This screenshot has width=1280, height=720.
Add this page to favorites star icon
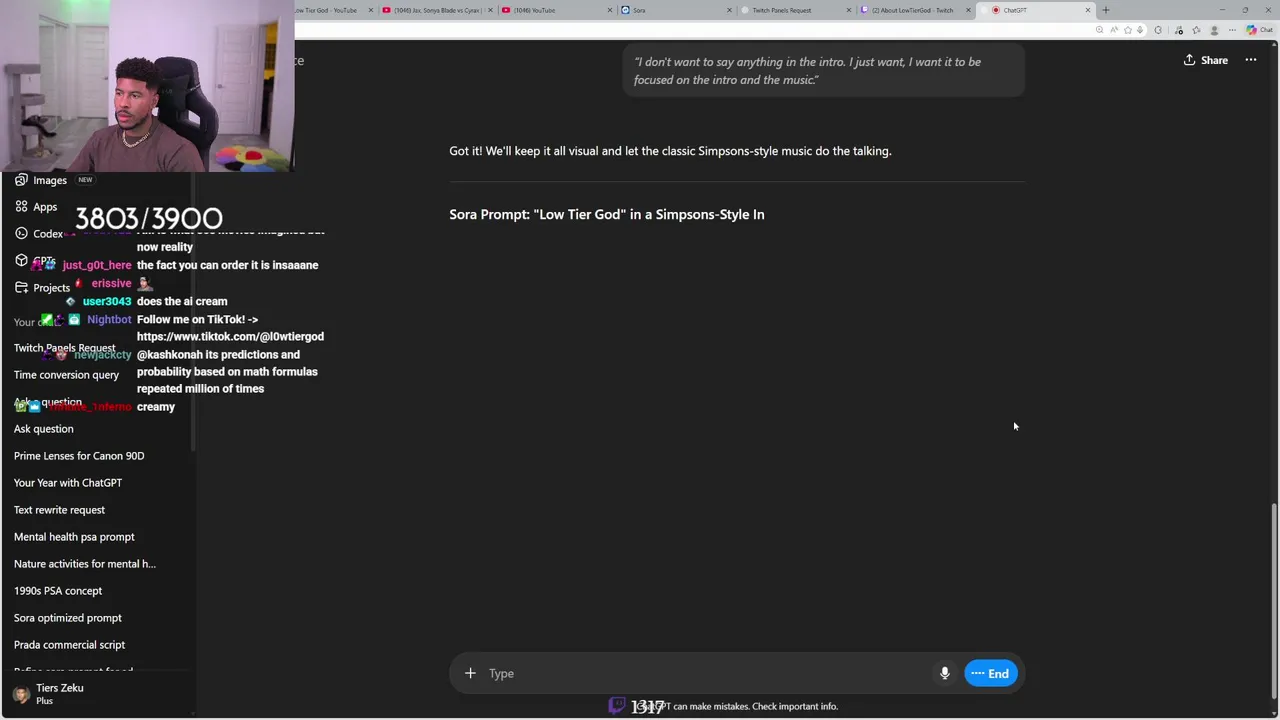[1128, 30]
